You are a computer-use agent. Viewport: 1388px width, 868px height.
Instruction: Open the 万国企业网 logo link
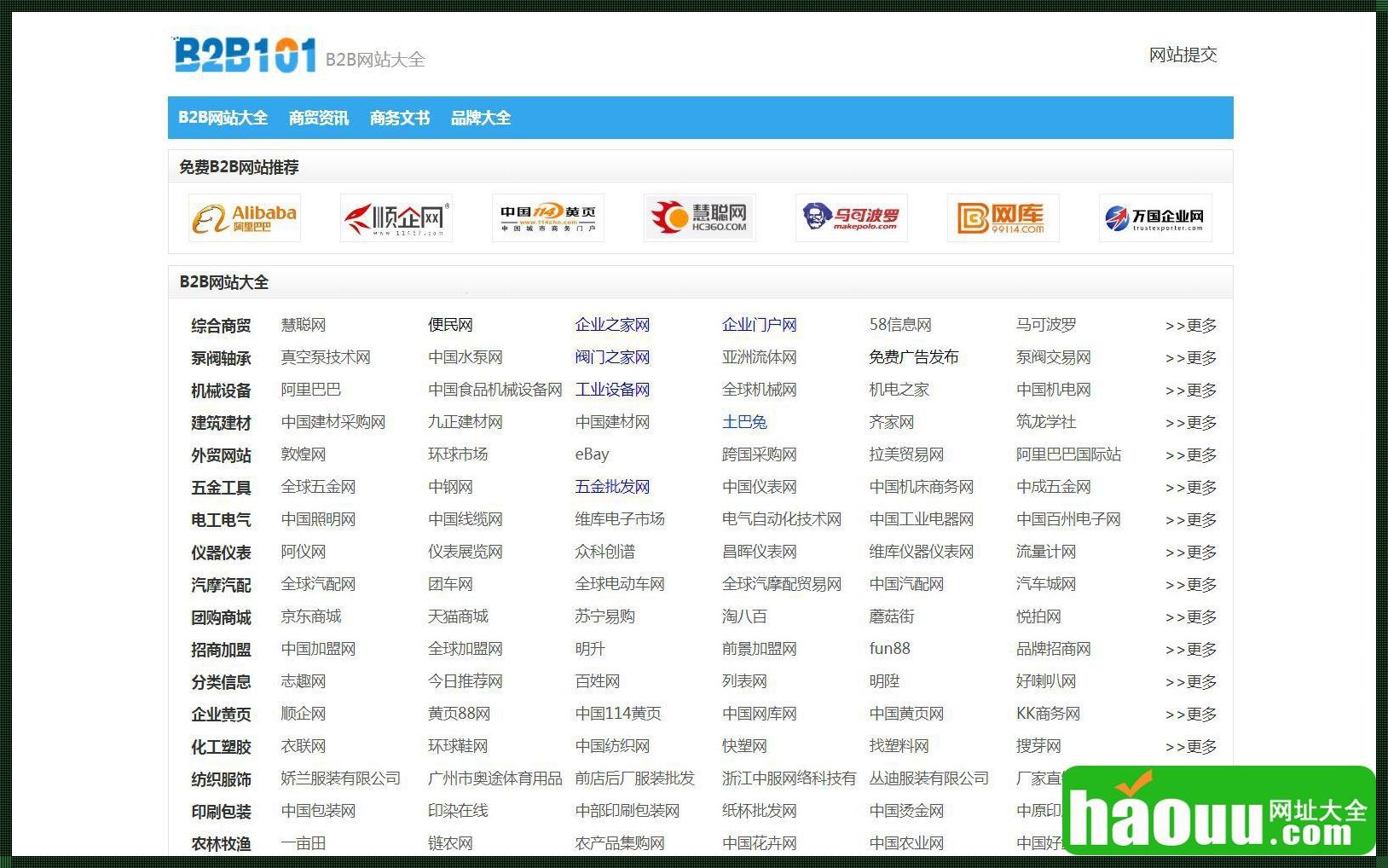(1155, 218)
